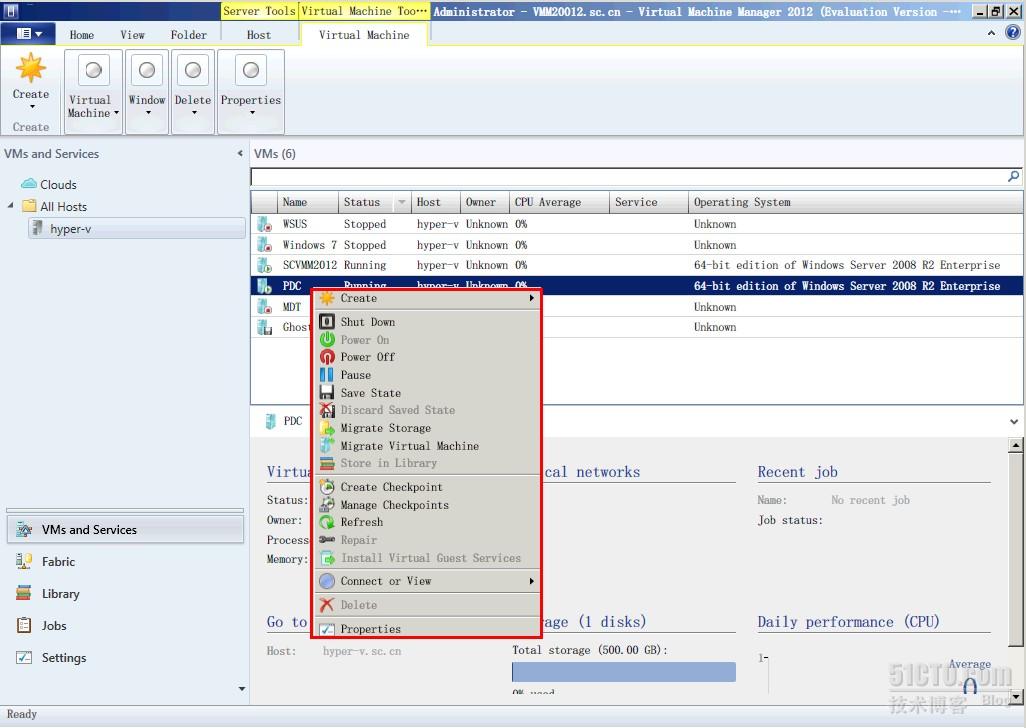Screen dimensions: 1026x728
Task: Sort by the CPU Average column header
Action: click(x=559, y=202)
